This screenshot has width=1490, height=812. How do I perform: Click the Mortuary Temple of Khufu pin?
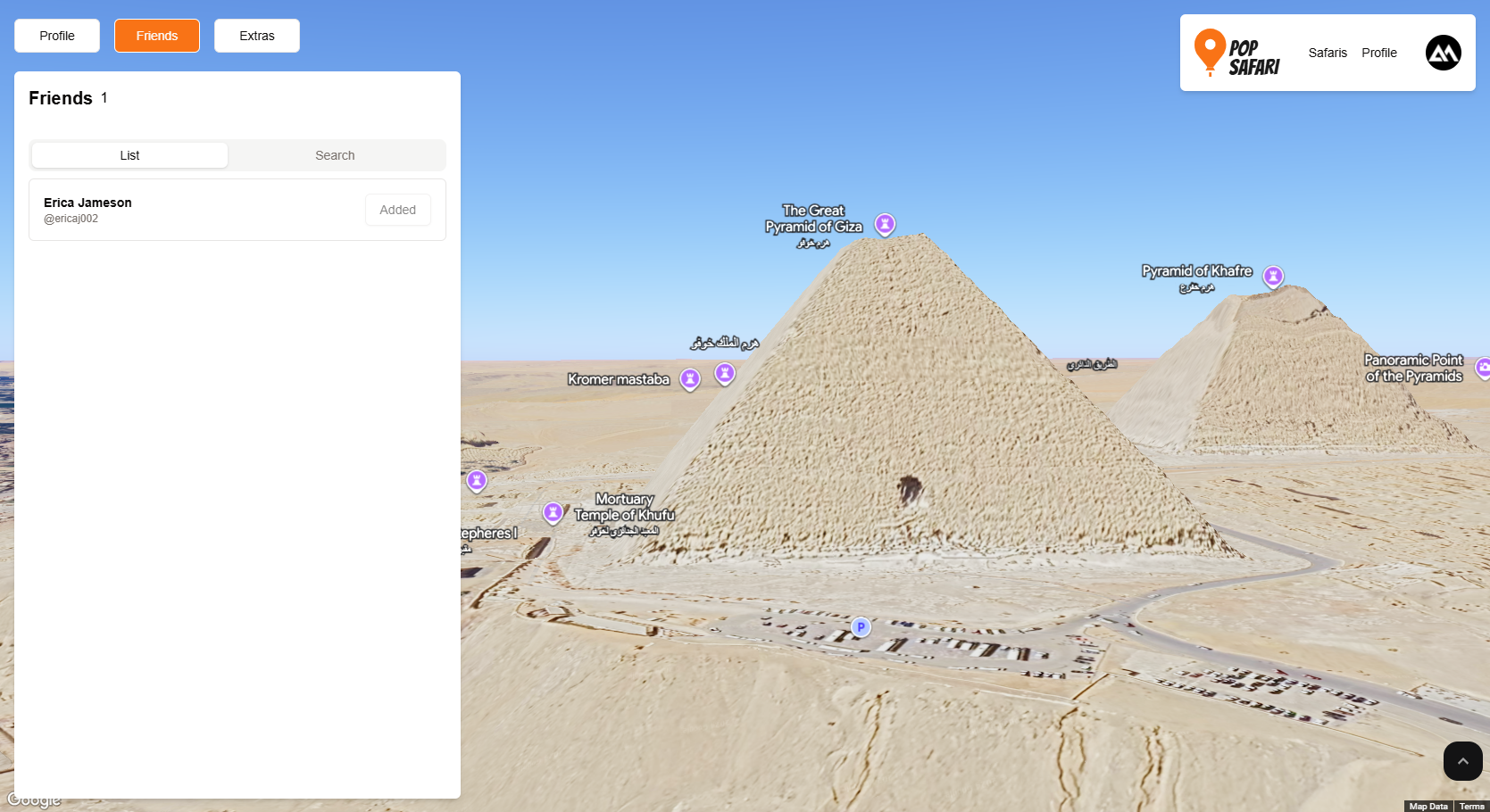(554, 512)
